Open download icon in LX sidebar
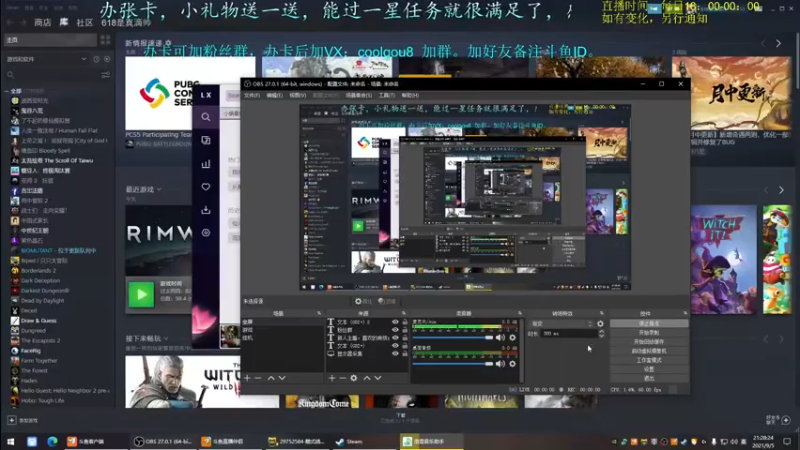Viewport: 800px width, 450px height. (x=206, y=210)
